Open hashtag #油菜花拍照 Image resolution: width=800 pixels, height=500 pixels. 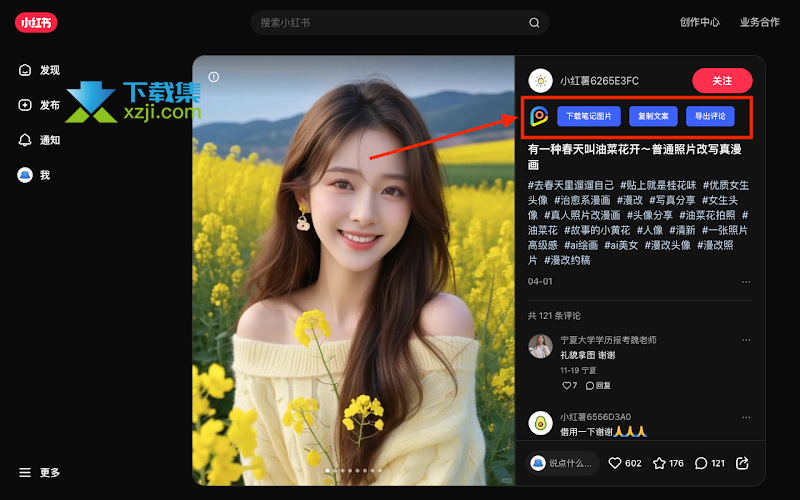(x=707, y=215)
